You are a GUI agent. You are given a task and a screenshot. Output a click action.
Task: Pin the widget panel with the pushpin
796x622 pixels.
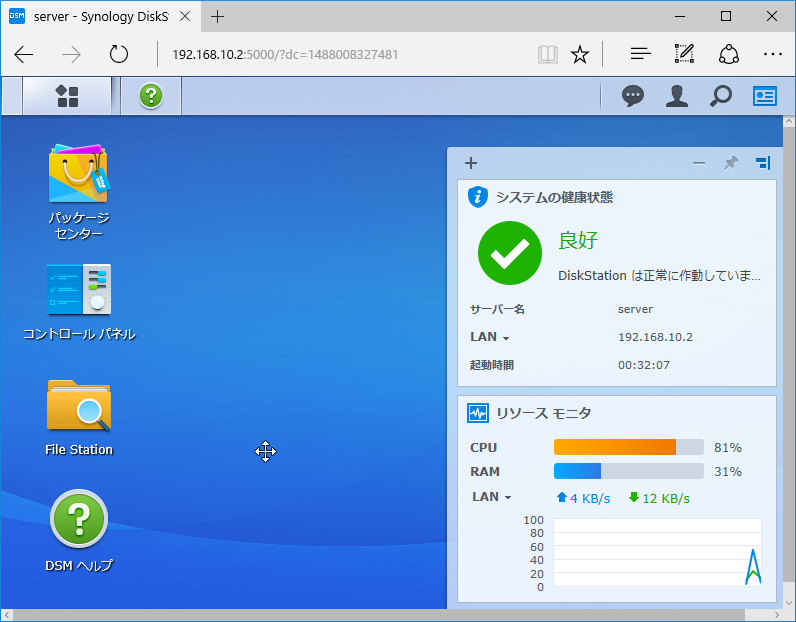731,163
